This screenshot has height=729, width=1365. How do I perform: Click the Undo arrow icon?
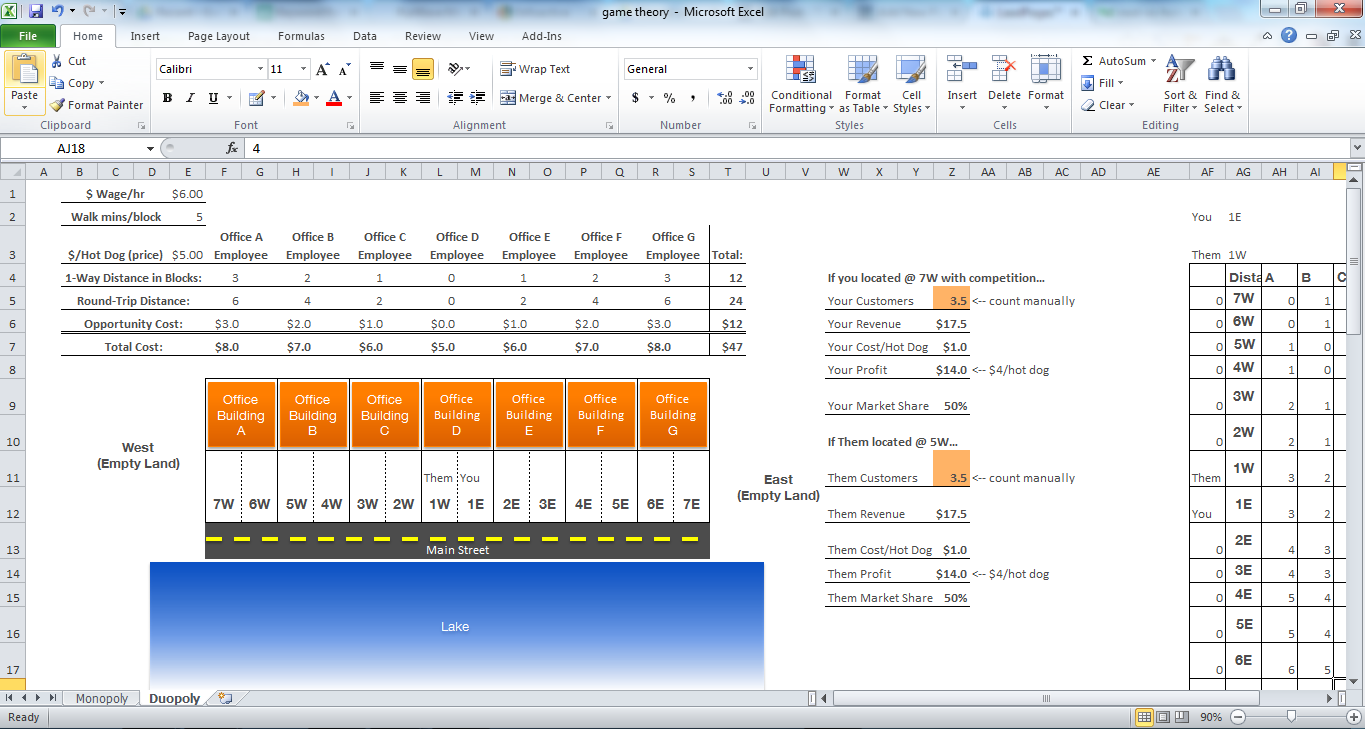click(x=58, y=11)
